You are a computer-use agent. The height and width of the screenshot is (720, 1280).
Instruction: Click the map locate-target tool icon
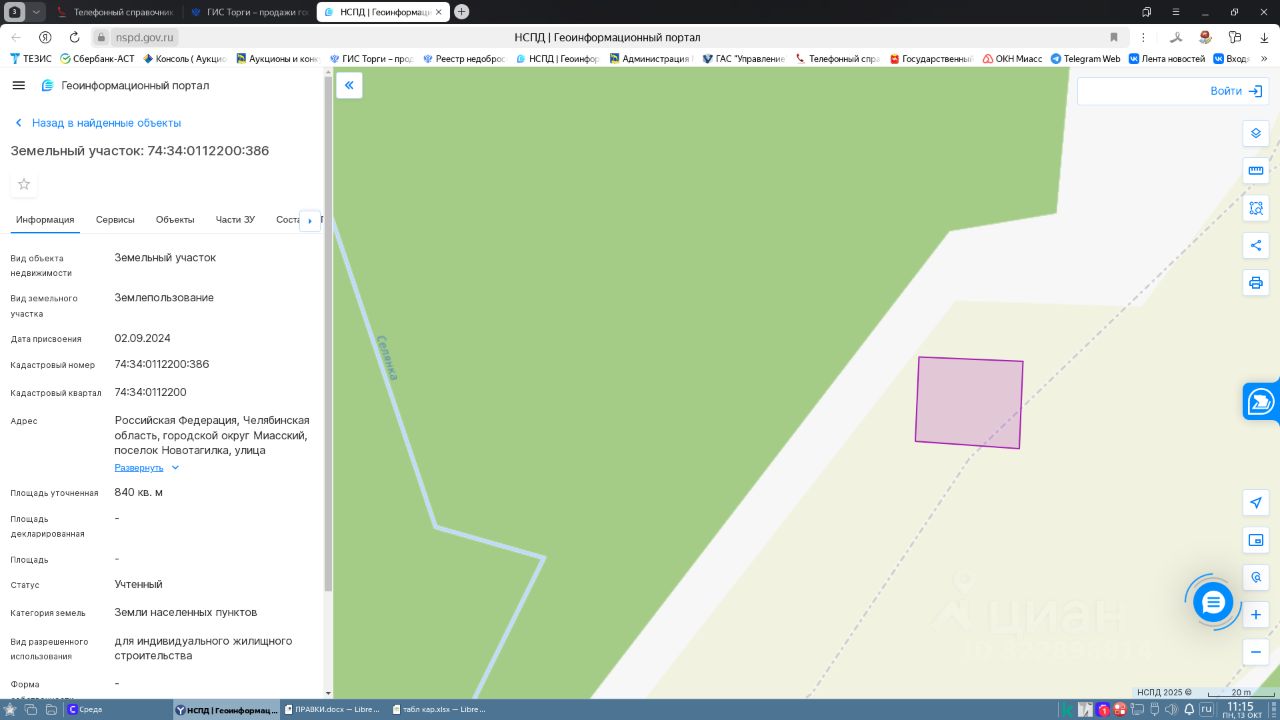pyautogui.click(x=1256, y=577)
